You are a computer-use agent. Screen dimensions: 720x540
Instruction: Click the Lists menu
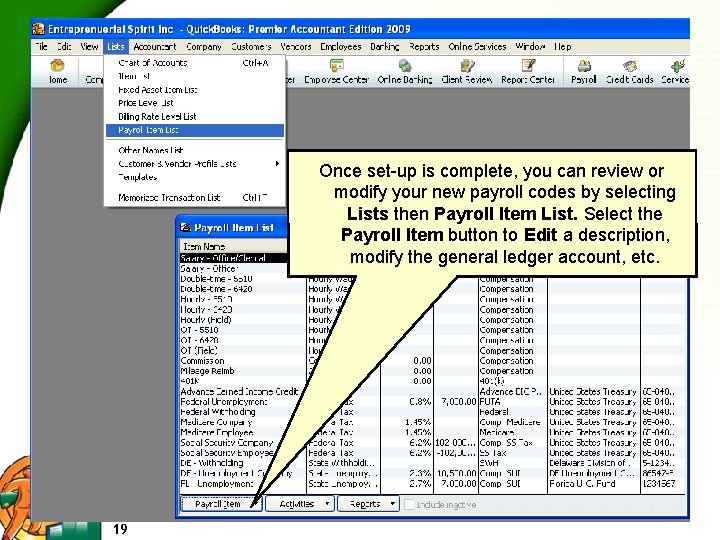115,46
